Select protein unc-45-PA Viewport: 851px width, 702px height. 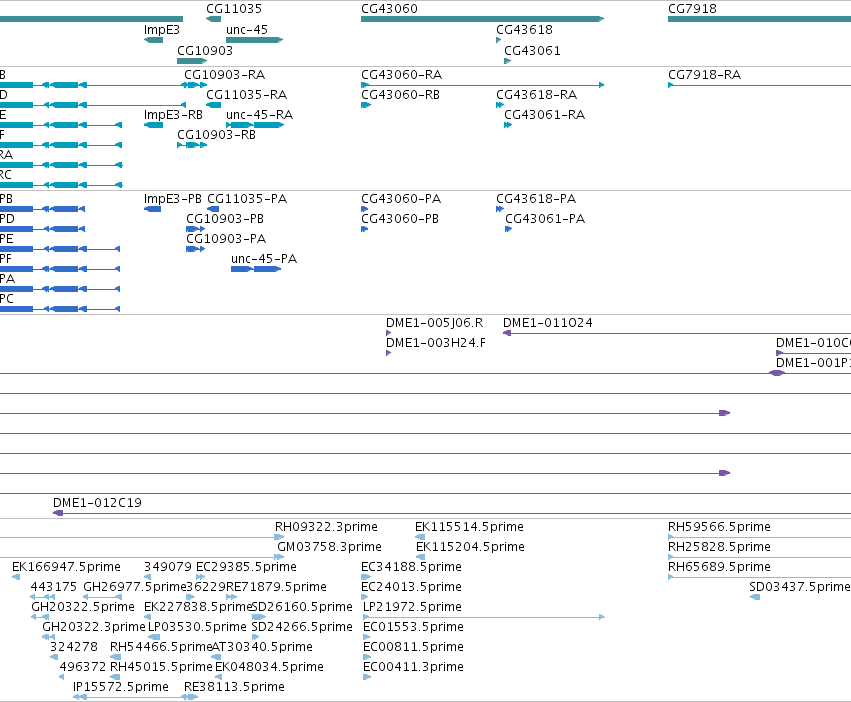click(x=264, y=259)
